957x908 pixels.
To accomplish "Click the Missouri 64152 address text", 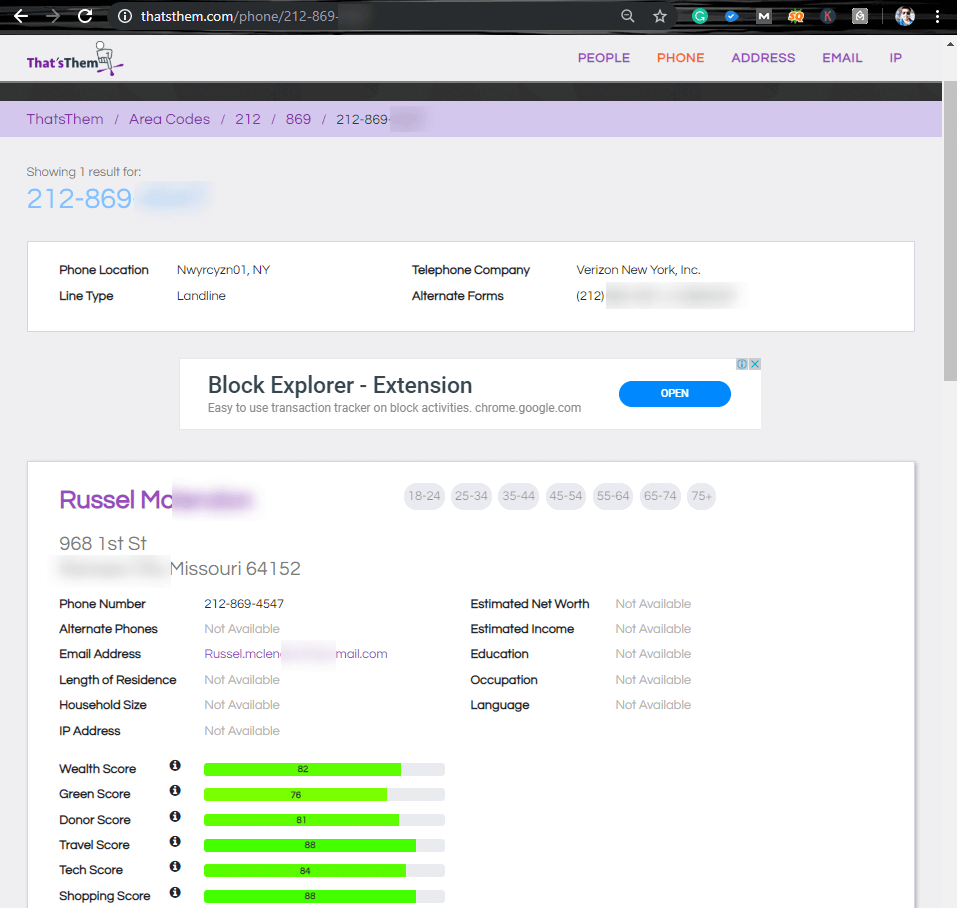I will [x=235, y=569].
